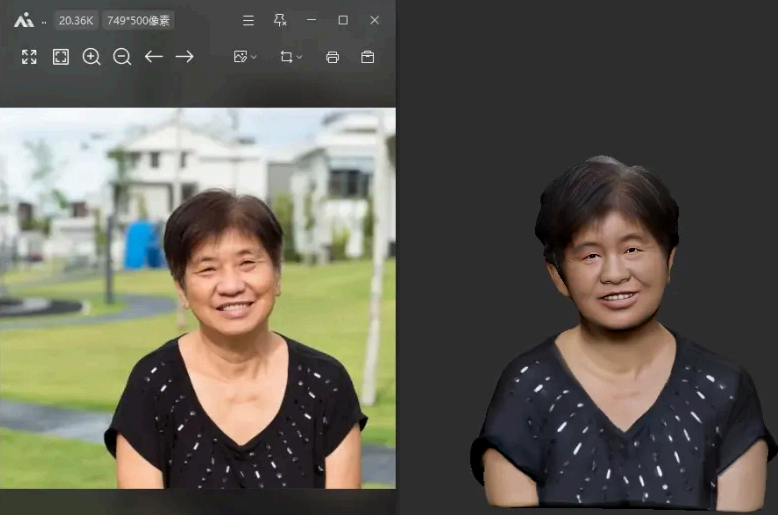The height and width of the screenshot is (515, 778).
Task: Zoom in on the photo
Action: tap(91, 57)
